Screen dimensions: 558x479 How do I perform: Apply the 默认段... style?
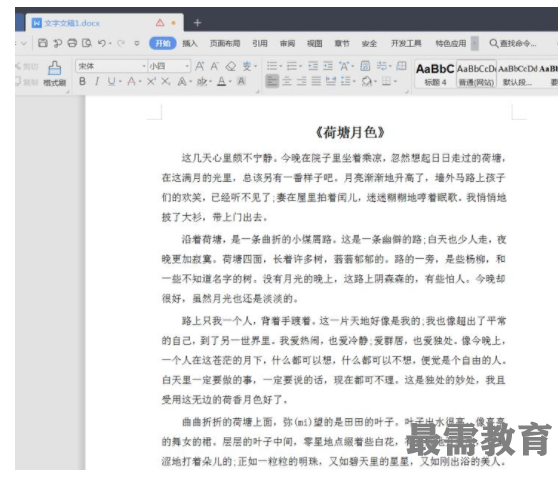(x=517, y=74)
